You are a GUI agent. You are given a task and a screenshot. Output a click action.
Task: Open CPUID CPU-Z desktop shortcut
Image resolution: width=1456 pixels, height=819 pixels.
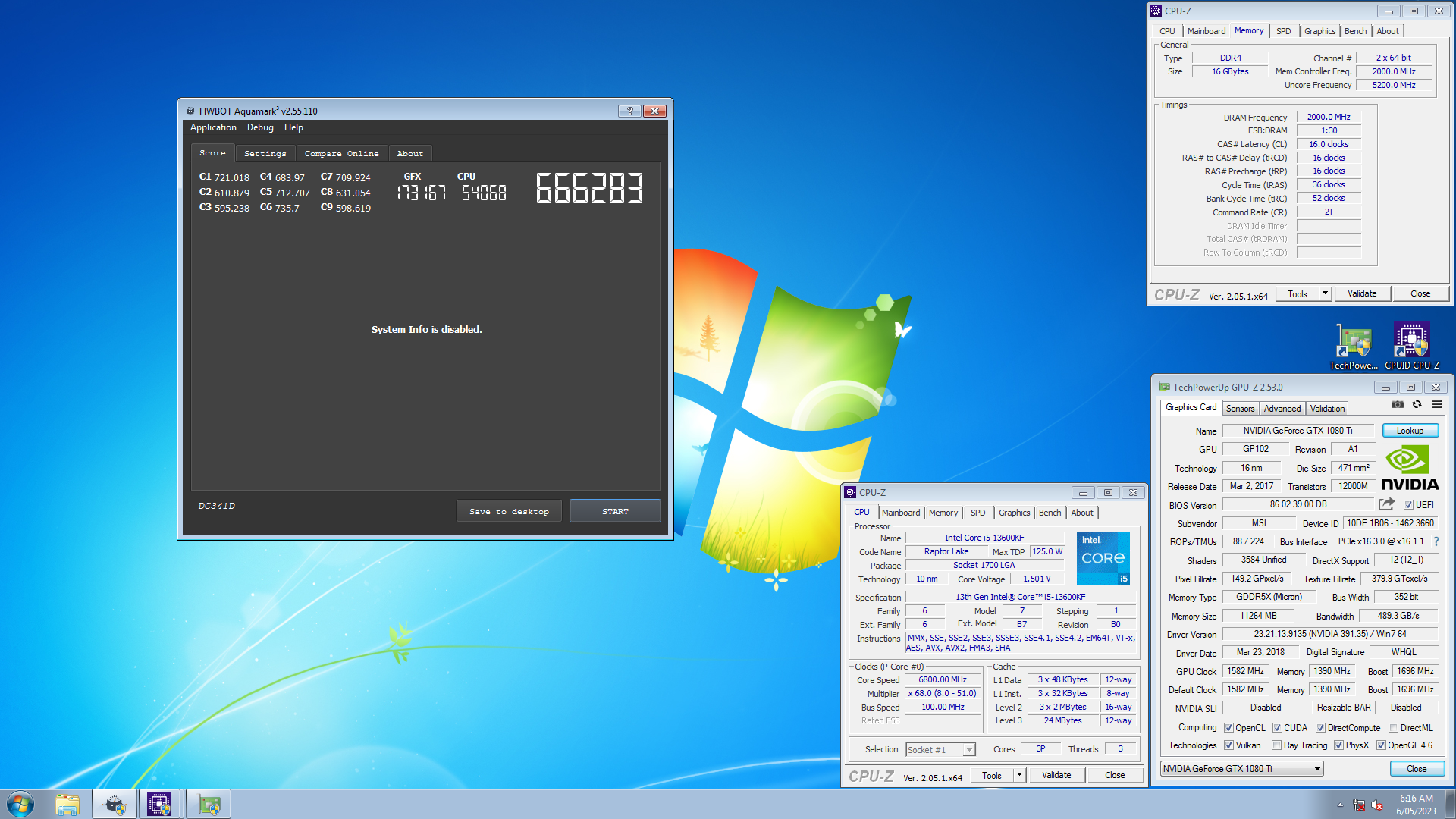click(x=1412, y=347)
